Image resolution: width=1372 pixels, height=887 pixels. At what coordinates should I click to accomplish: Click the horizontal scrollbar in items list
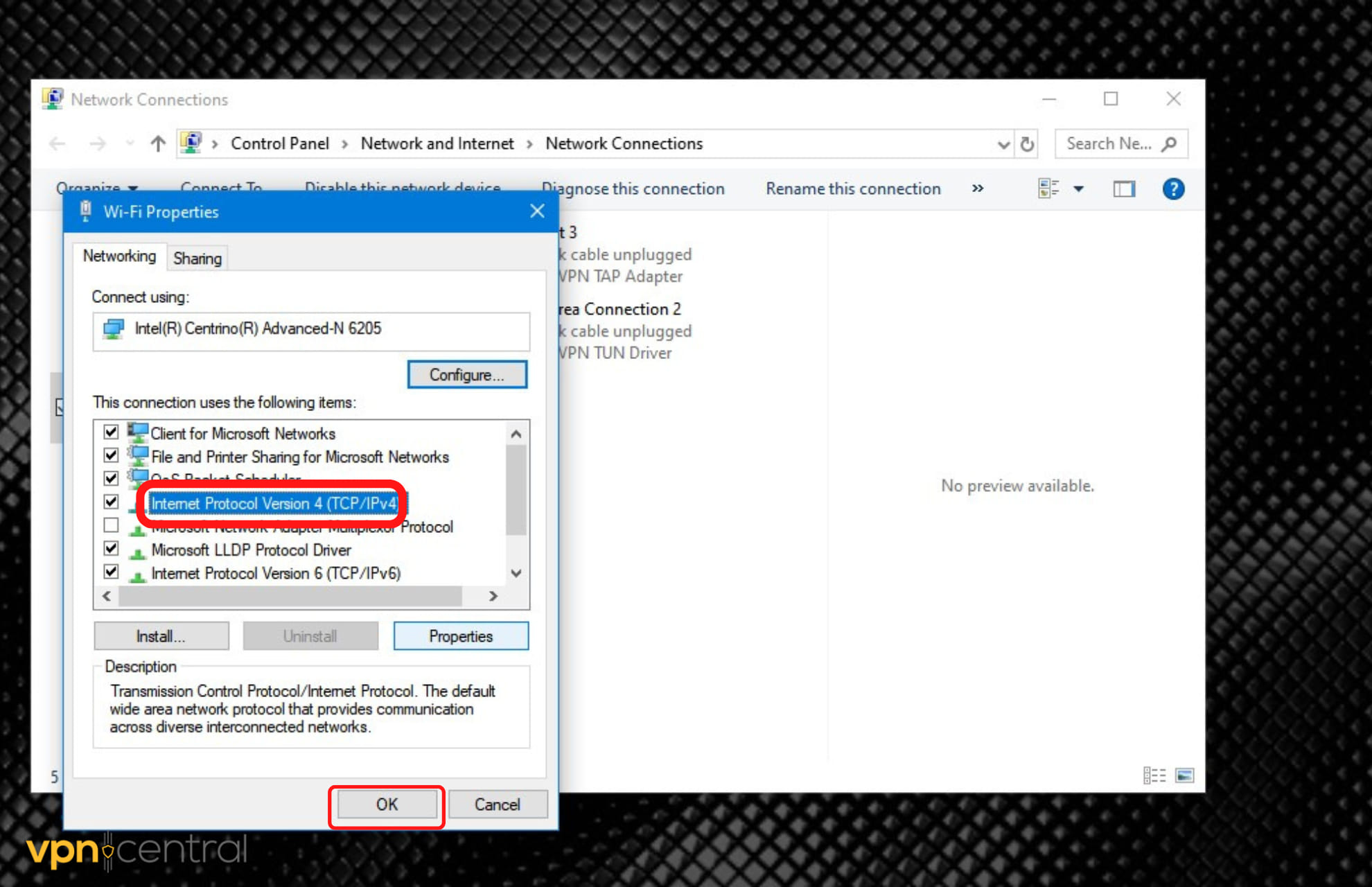point(290,596)
